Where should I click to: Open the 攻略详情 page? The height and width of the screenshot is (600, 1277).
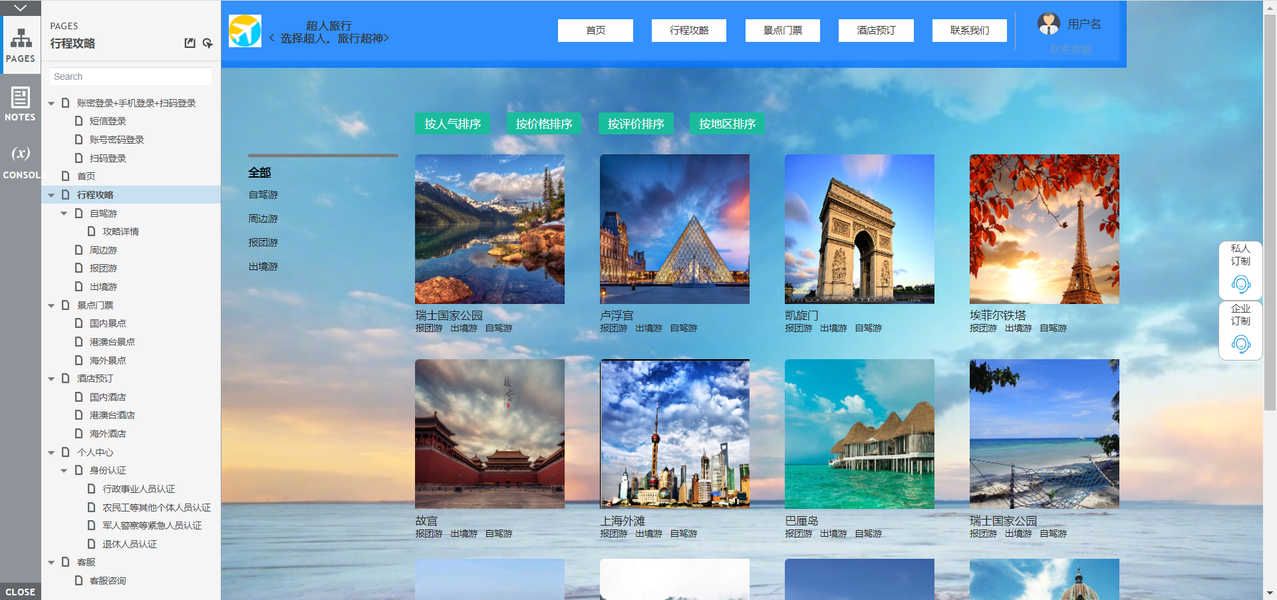tap(120, 231)
